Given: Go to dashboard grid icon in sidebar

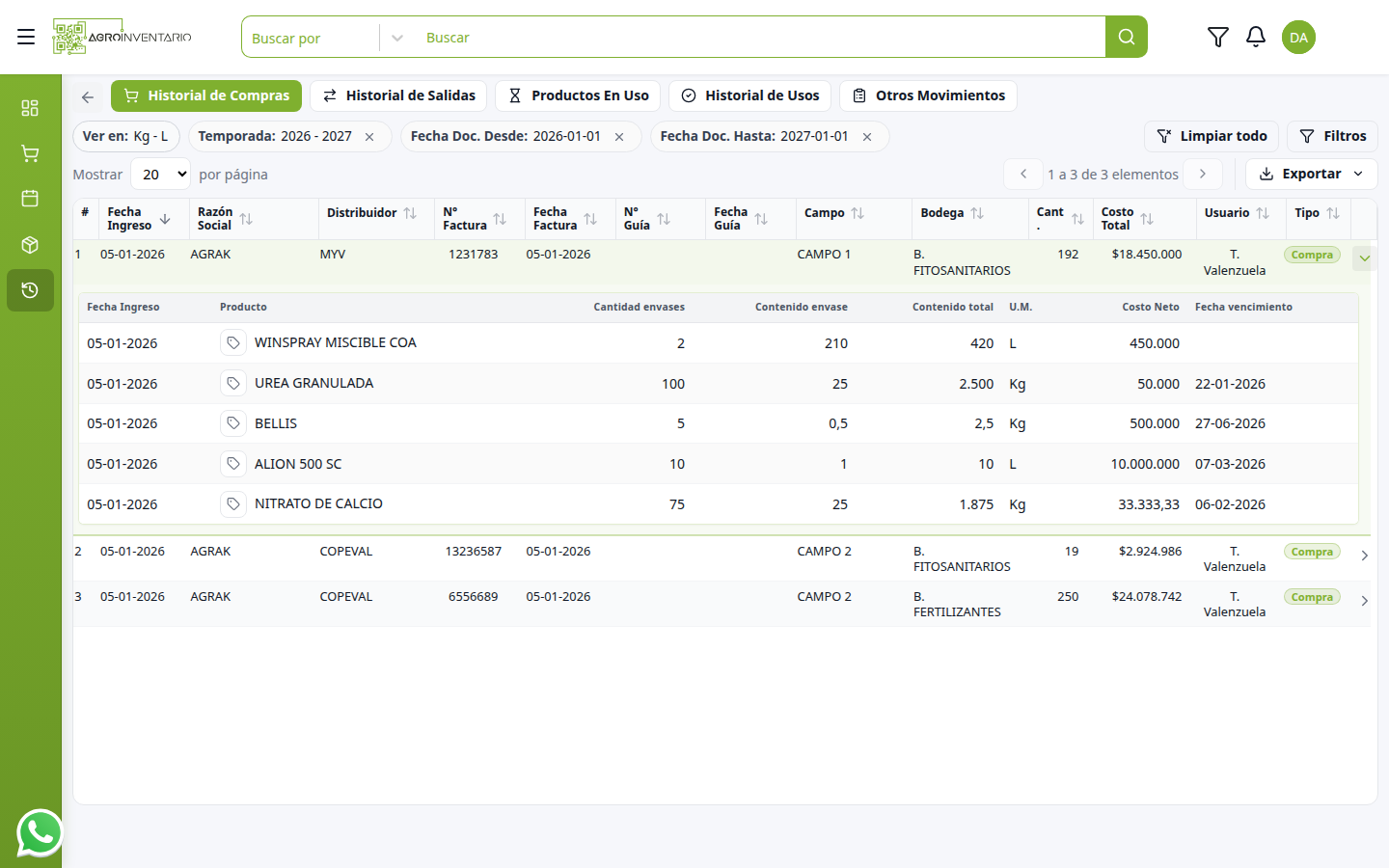Looking at the screenshot, I should [x=30, y=108].
